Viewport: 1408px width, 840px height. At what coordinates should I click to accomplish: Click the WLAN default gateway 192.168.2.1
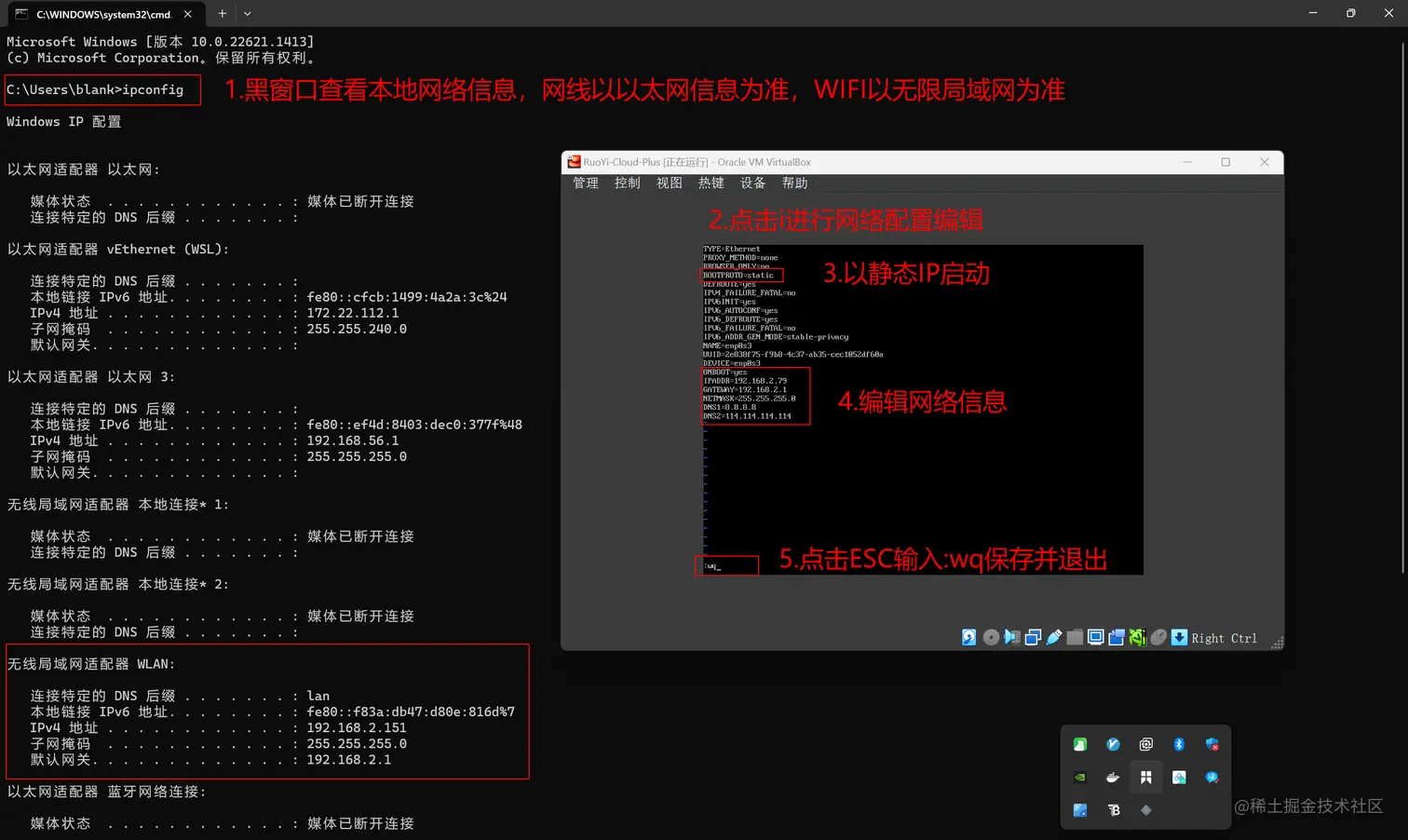349,760
